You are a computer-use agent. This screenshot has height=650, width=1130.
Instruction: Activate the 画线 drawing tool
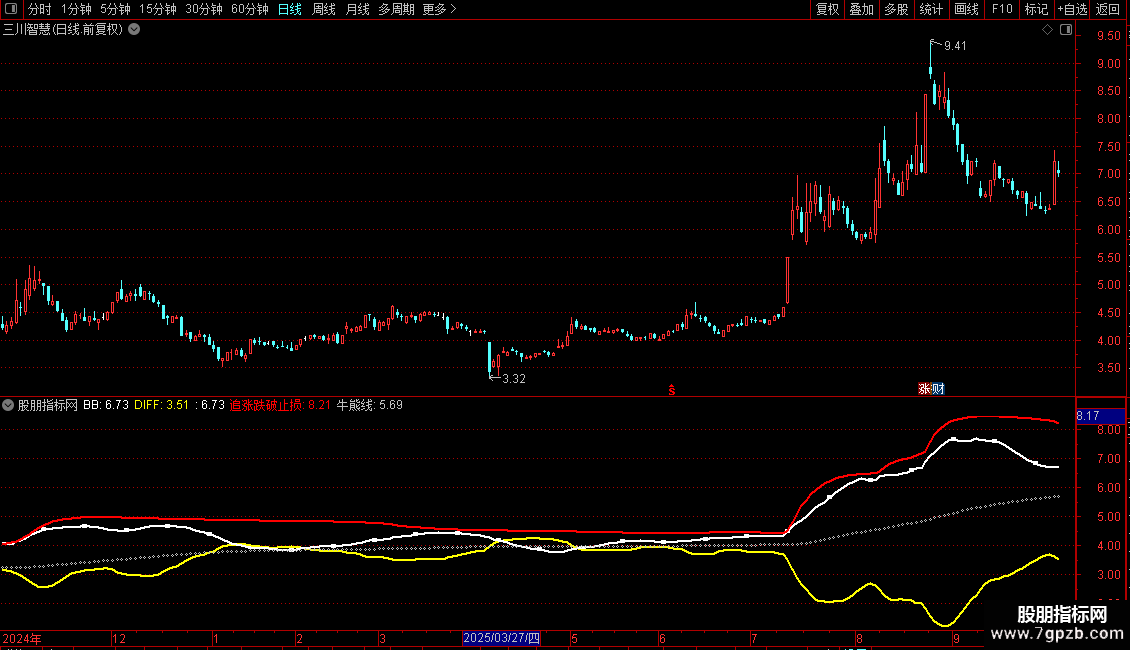point(966,9)
